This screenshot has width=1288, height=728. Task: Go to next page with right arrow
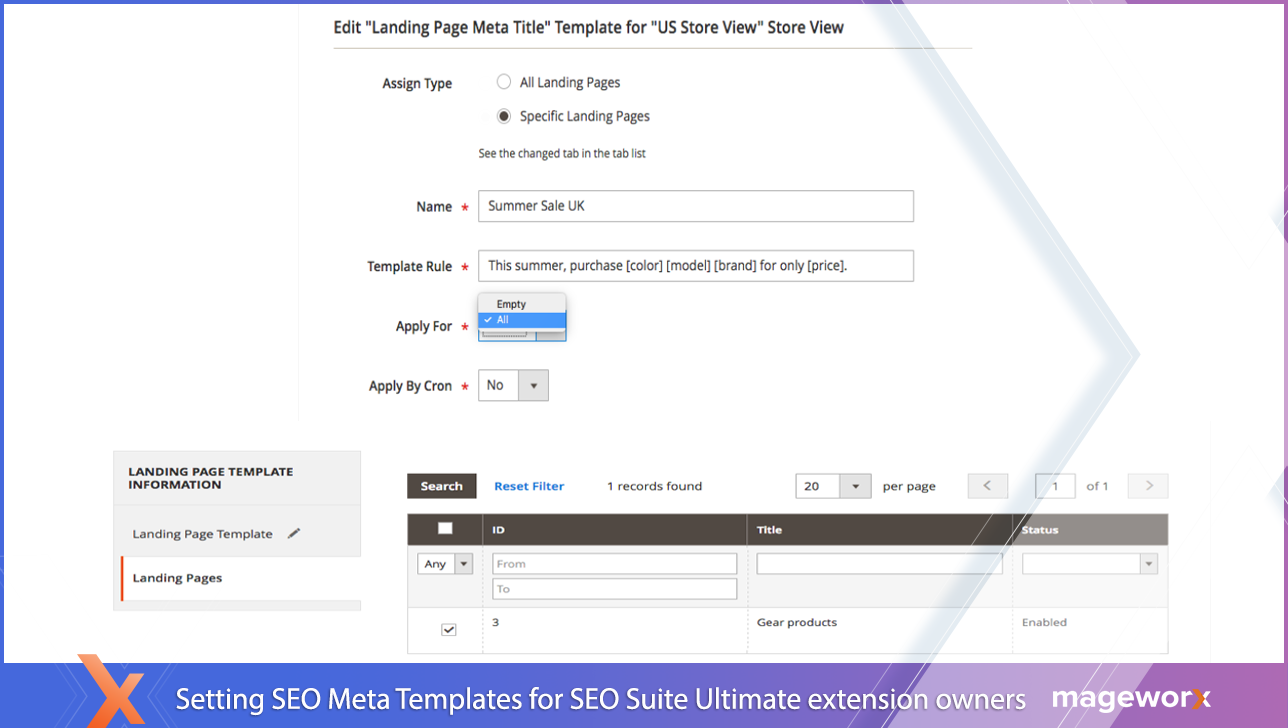tap(1148, 486)
